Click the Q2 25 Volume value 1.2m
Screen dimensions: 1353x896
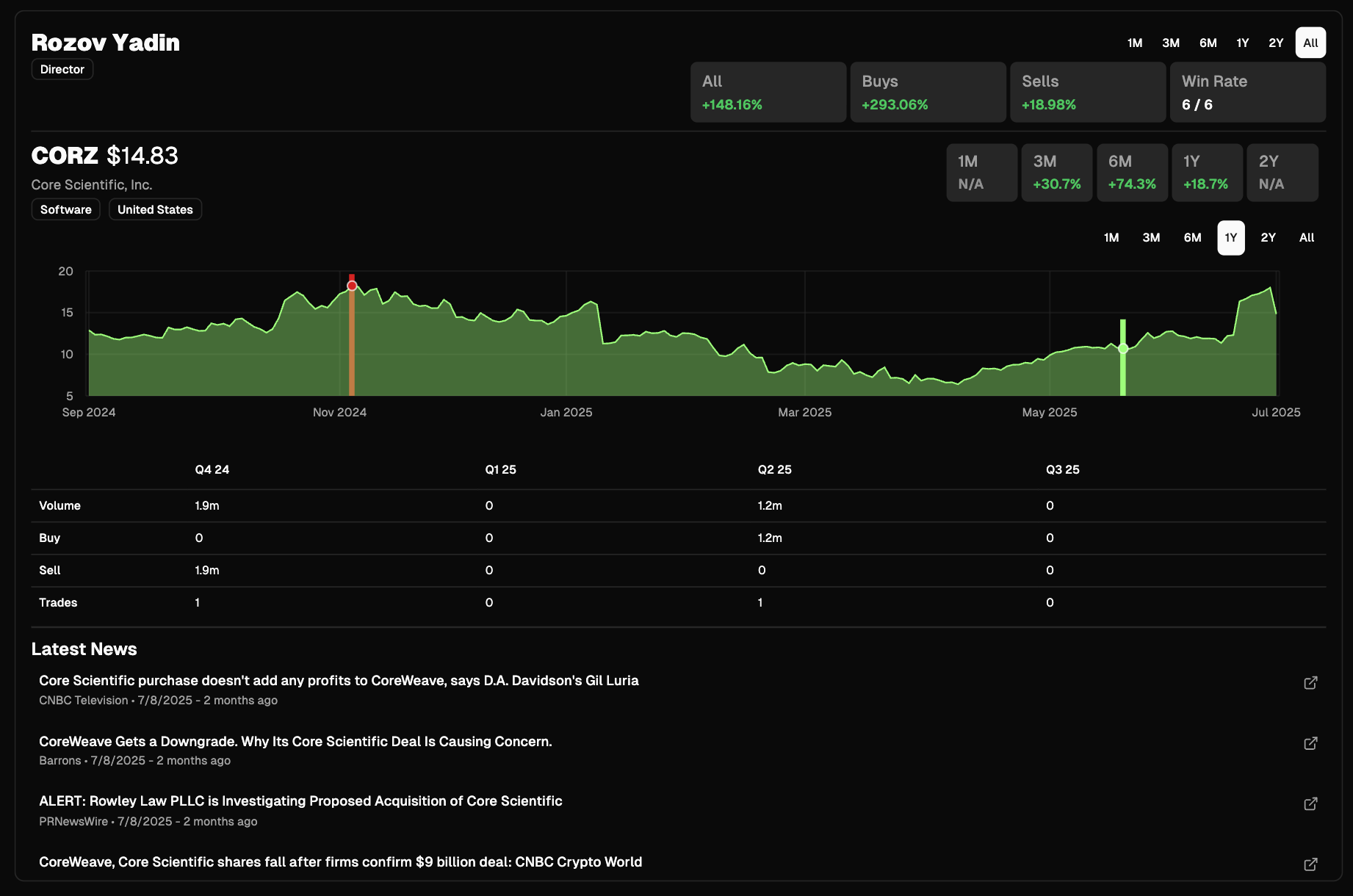click(770, 505)
